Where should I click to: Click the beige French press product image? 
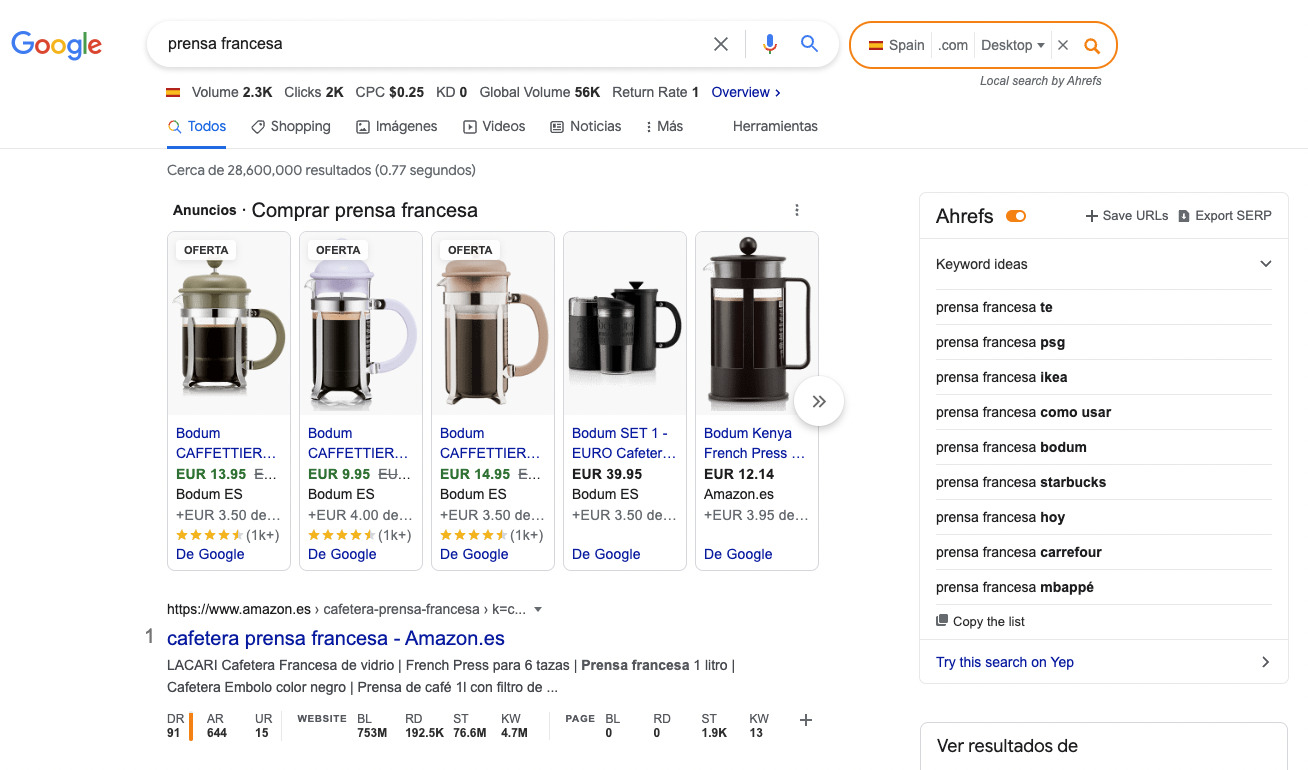tap(493, 323)
